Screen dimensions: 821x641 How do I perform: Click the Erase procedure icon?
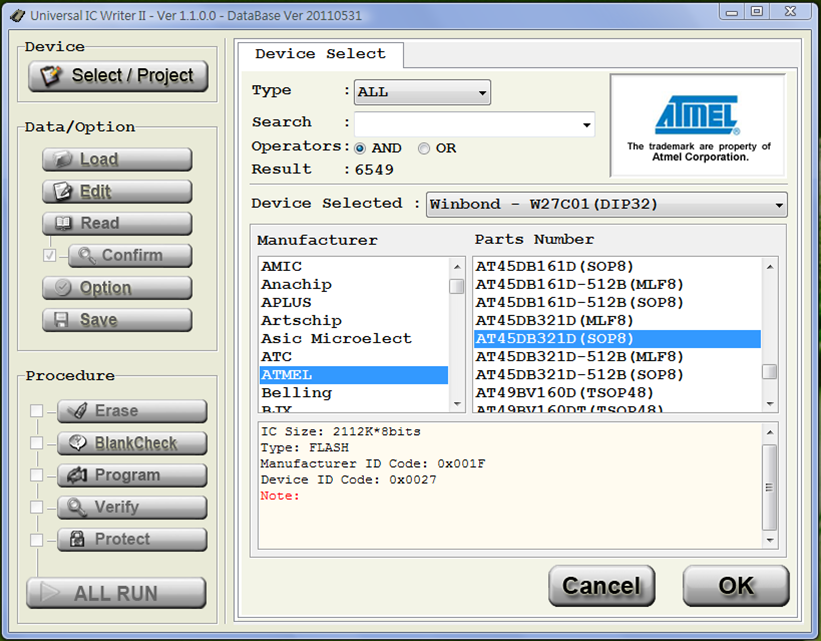coord(77,411)
